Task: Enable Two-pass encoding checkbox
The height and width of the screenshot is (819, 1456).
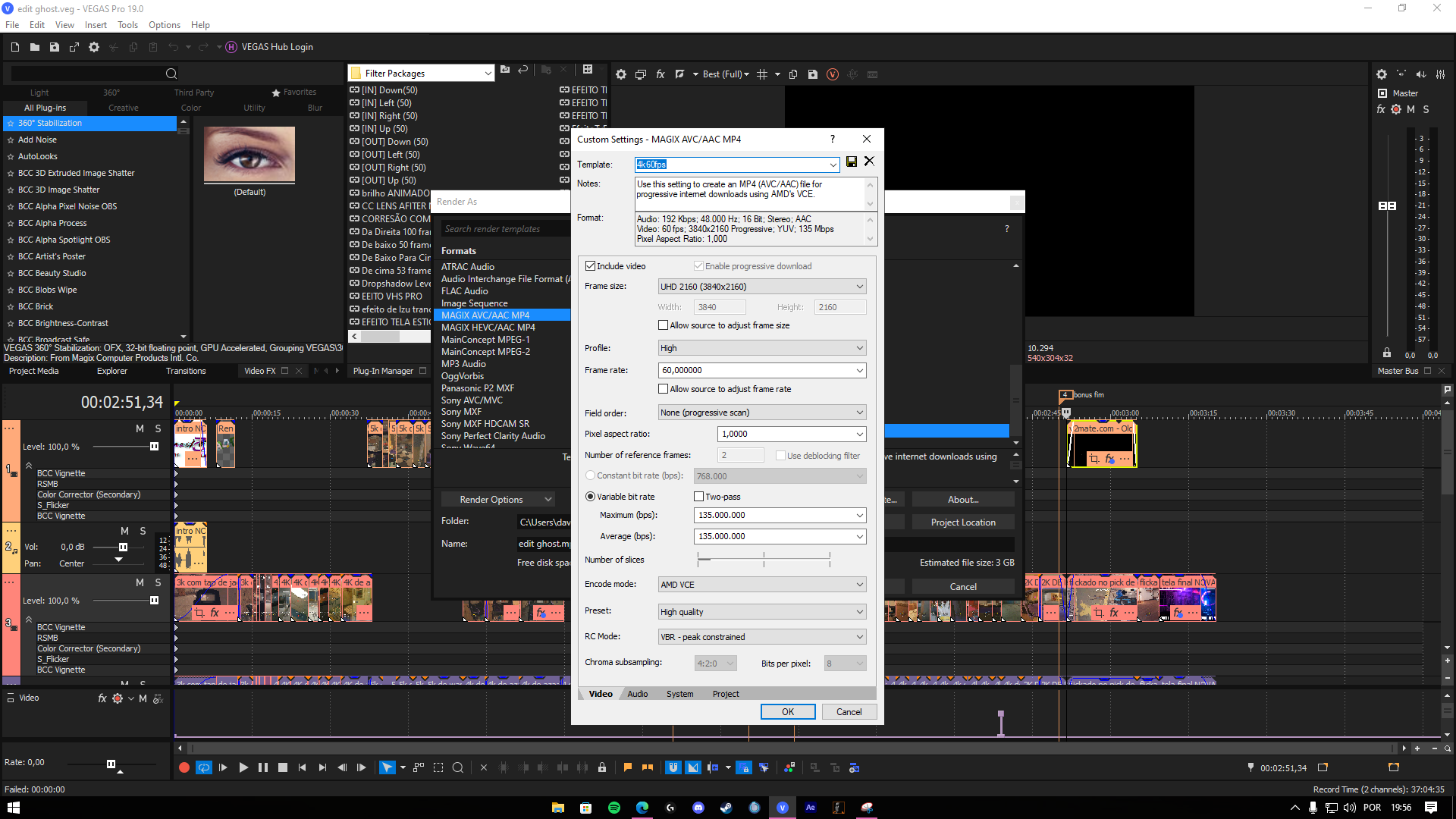Action: (699, 497)
